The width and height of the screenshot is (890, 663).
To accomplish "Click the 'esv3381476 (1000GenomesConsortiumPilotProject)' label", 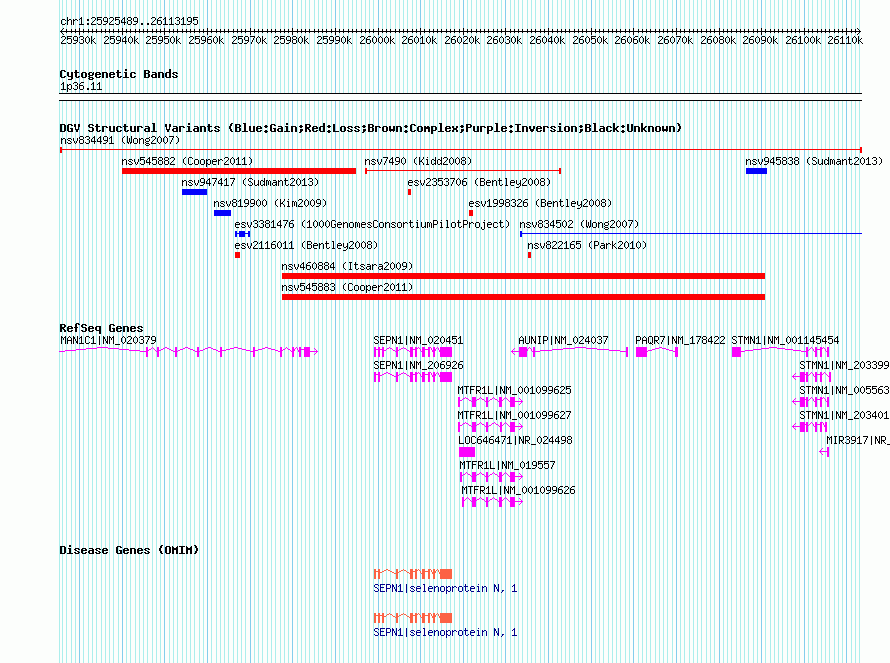I will coord(372,224).
